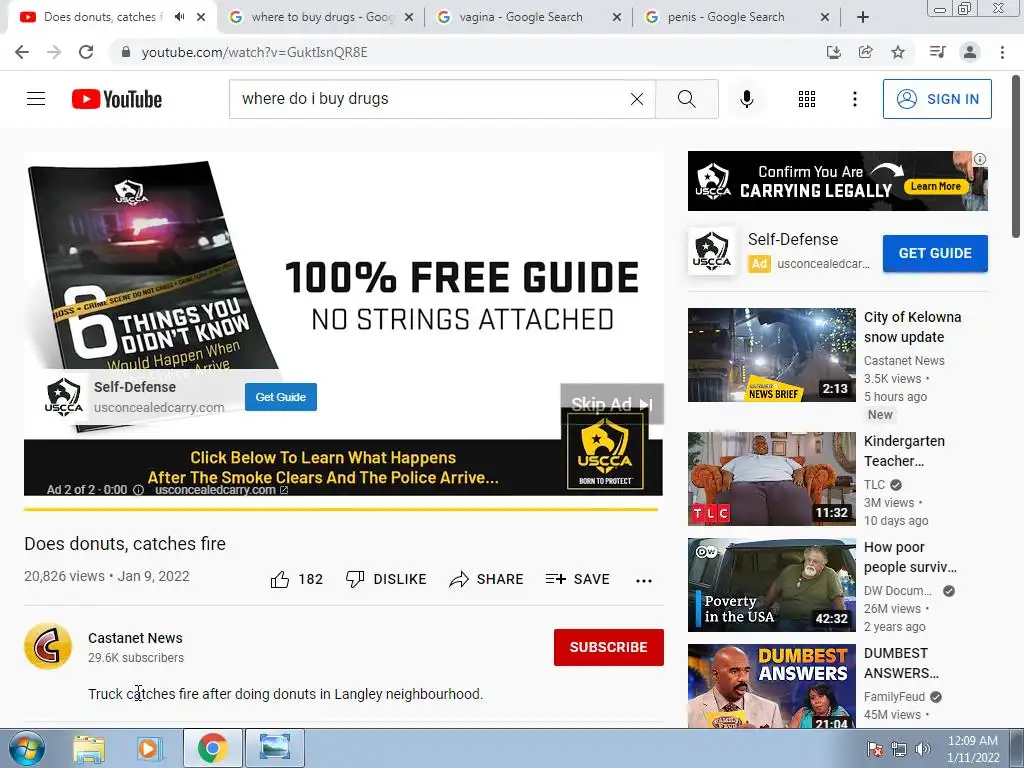Open Poverty in the USA video thumbnail
Image resolution: width=1024 pixels, height=768 pixels.
tap(771, 584)
